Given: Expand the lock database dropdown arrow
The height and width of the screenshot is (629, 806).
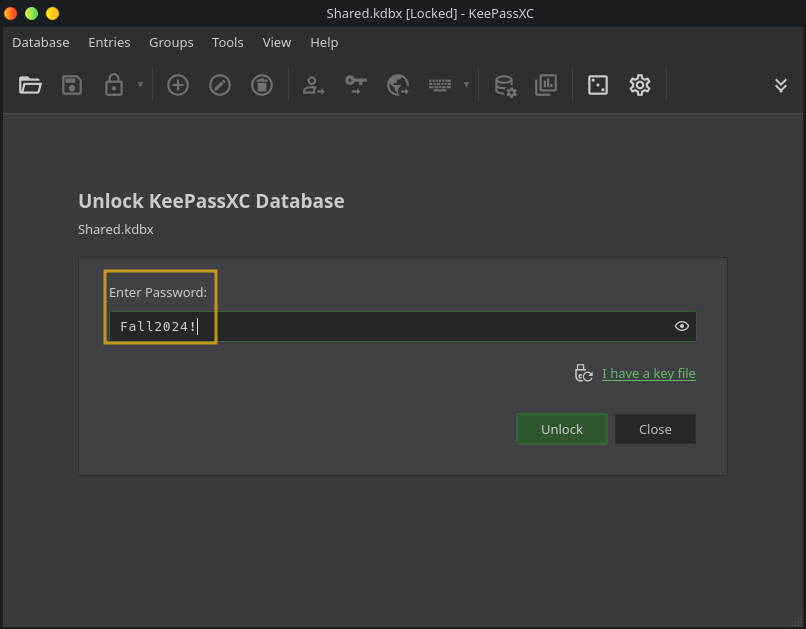Looking at the screenshot, I should (x=140, y=85).
